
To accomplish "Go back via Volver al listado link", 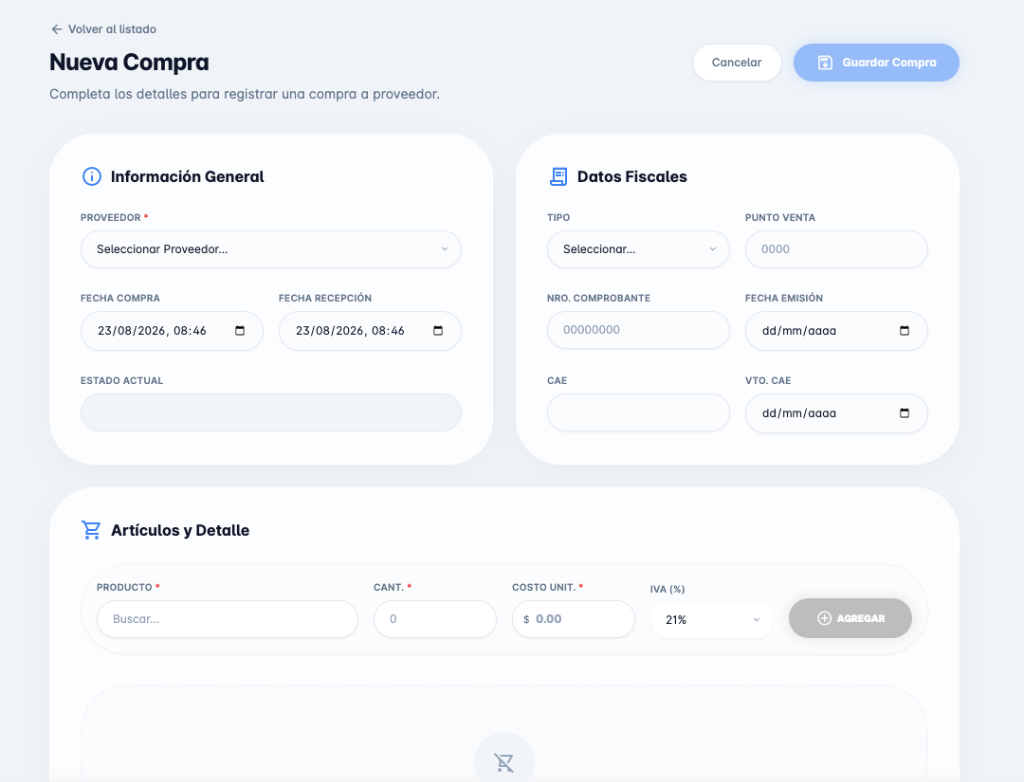I will click(x=104, y=29).
